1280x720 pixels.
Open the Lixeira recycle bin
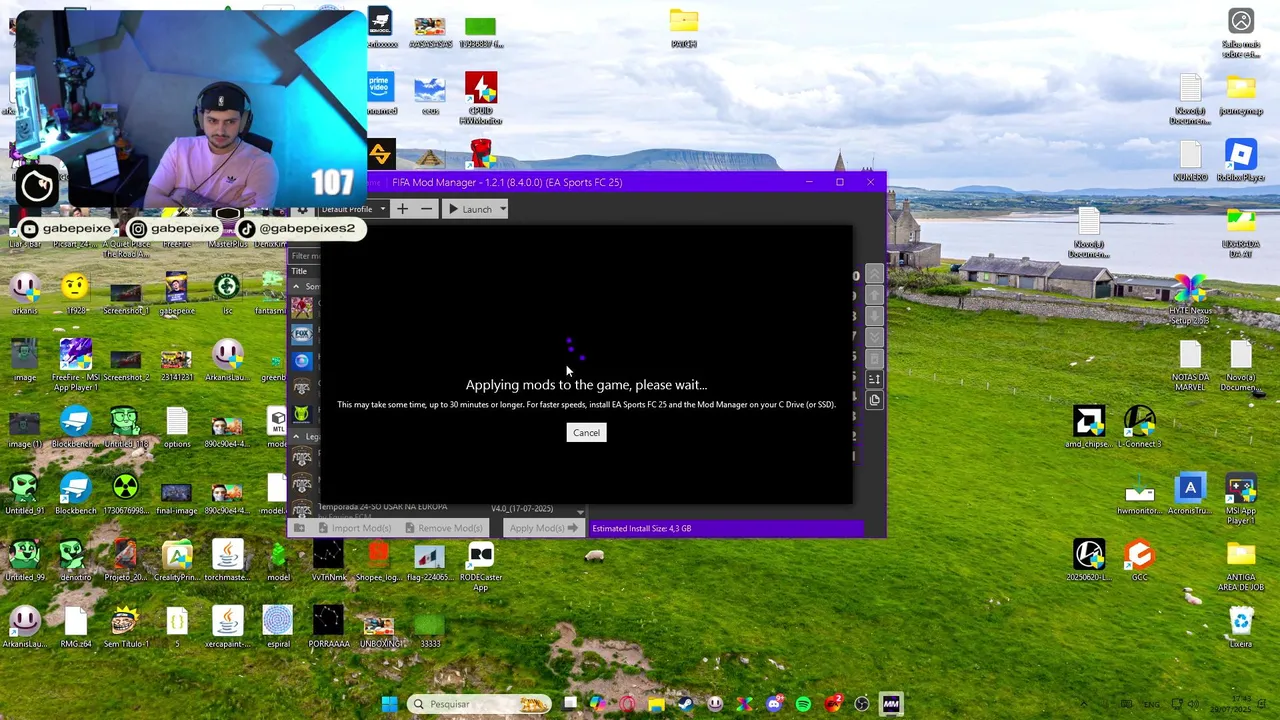(1241, 626)
